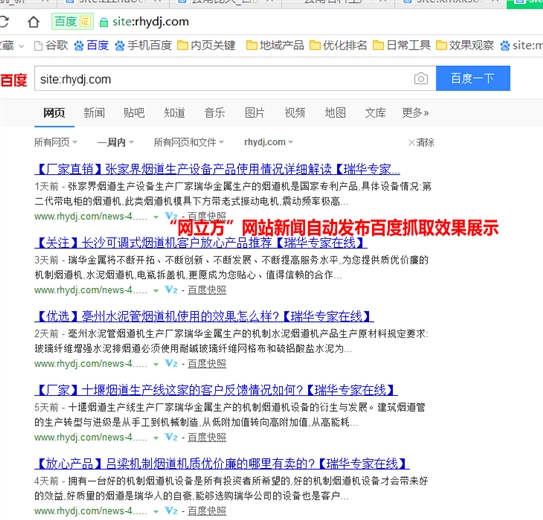Open the 内页关键 bookmark folder
Viewport: 543px width, 520px height.
(x=206, y=45)
